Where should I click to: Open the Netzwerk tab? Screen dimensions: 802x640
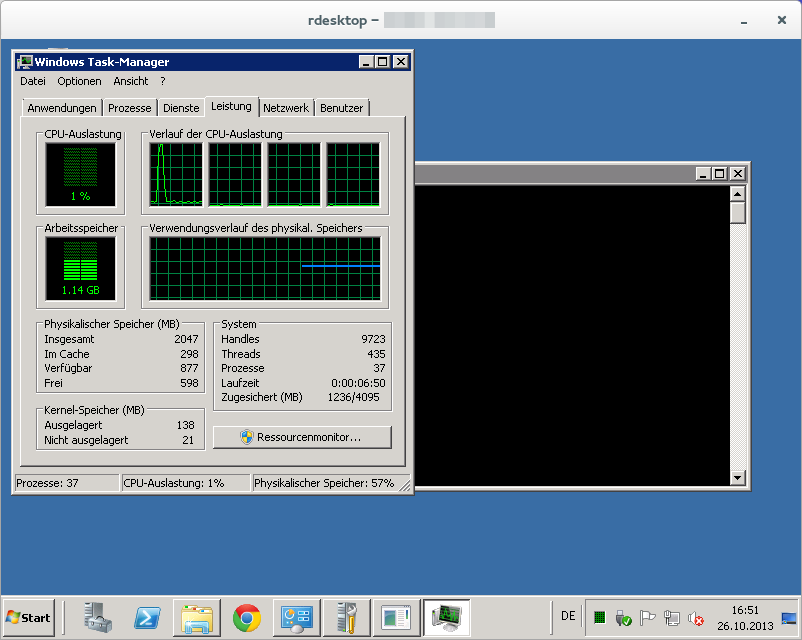[286, 108]
